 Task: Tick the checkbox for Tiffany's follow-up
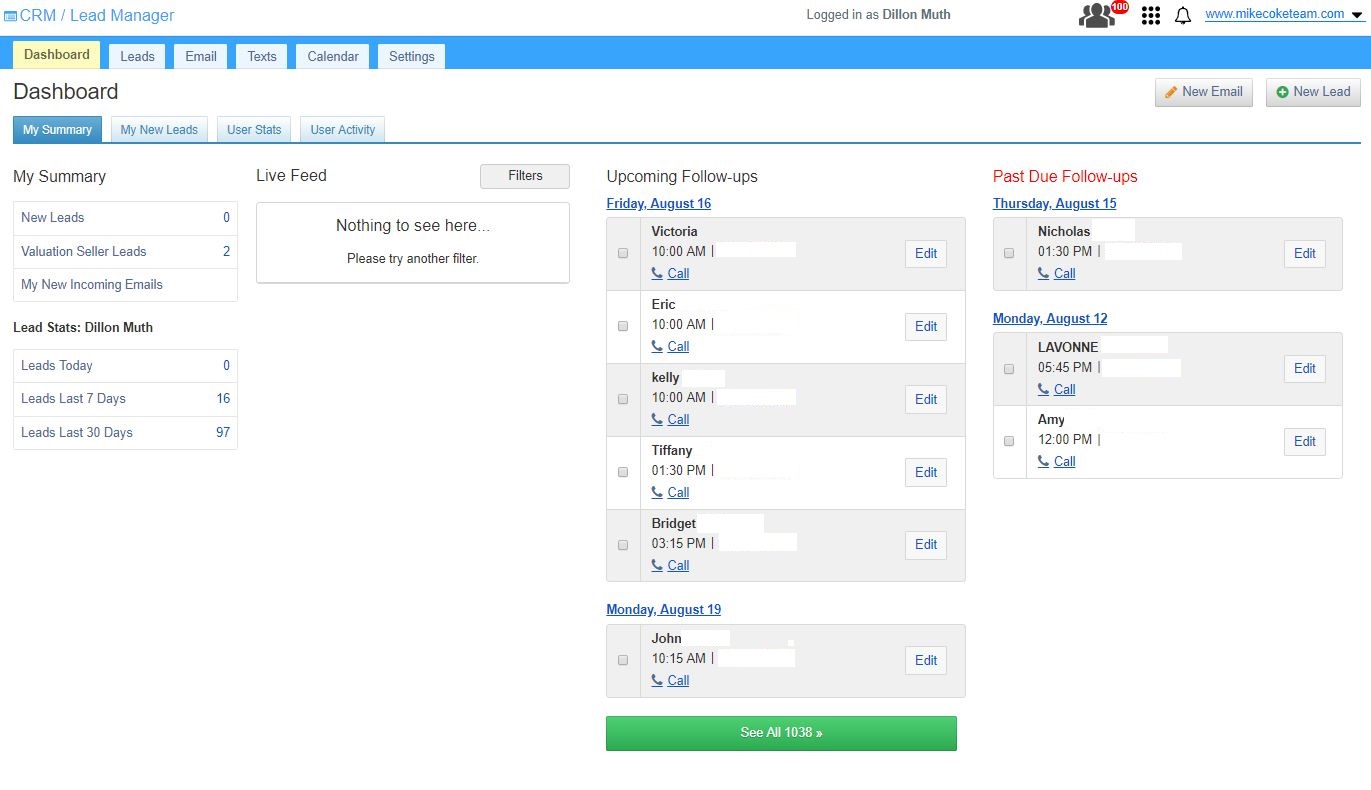click(x=623, y=472)
